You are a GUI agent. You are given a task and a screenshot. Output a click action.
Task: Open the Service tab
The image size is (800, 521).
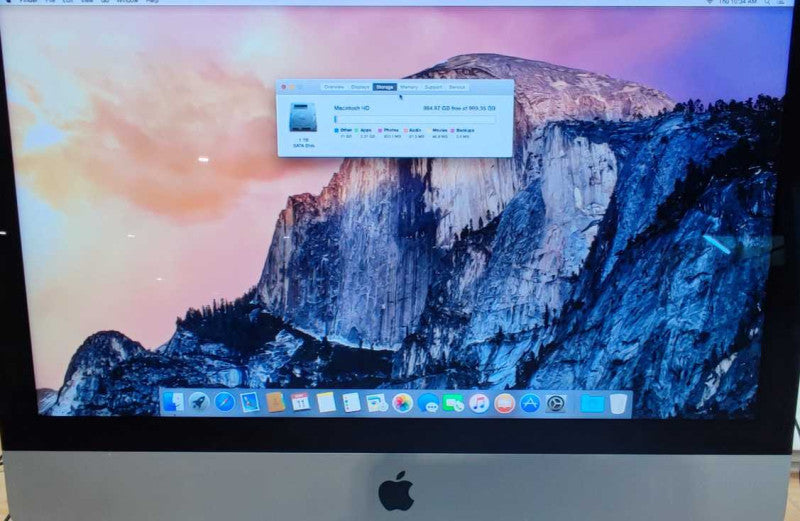(457, 87)
